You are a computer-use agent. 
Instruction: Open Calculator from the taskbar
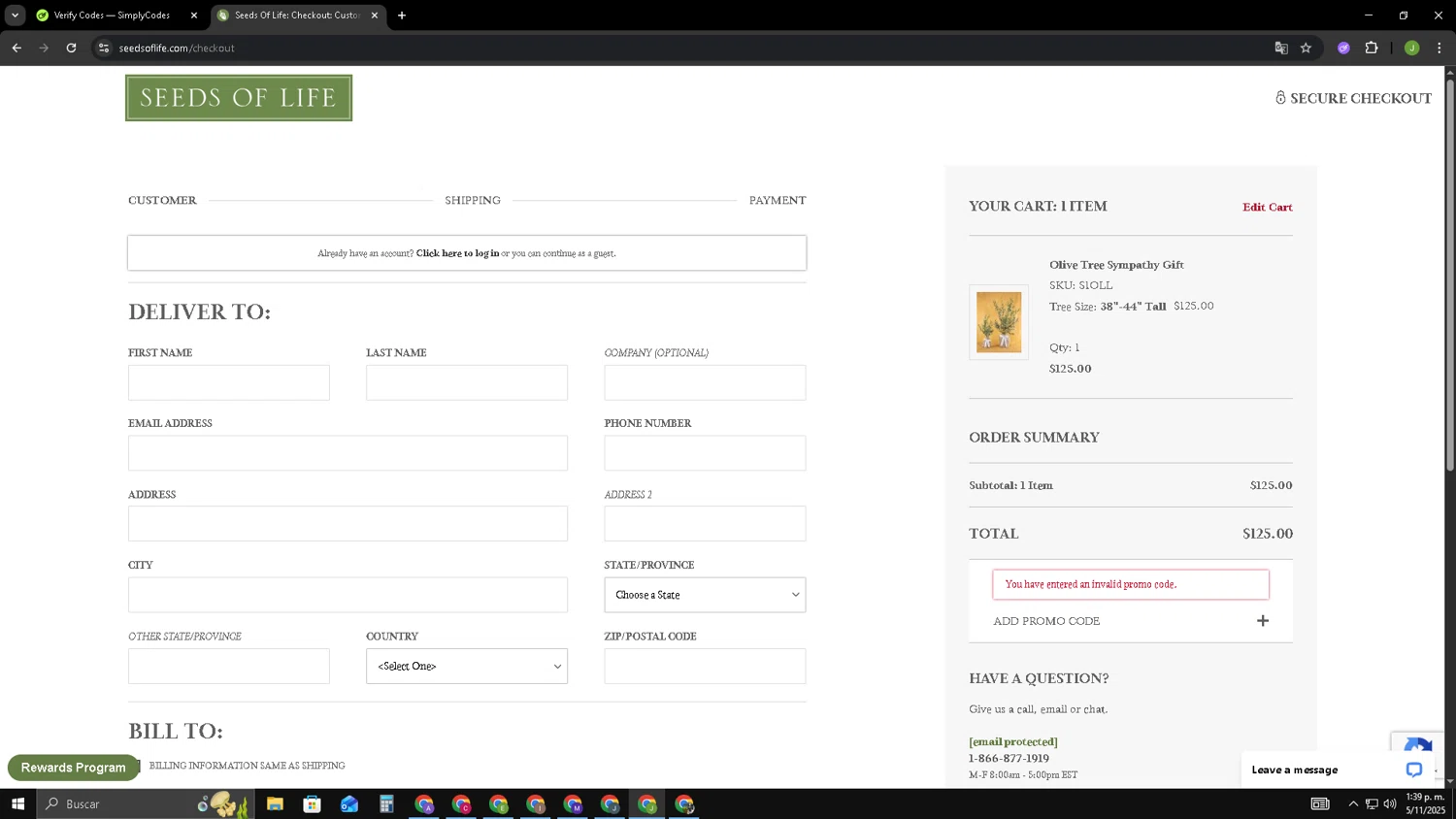coord(386,803)
